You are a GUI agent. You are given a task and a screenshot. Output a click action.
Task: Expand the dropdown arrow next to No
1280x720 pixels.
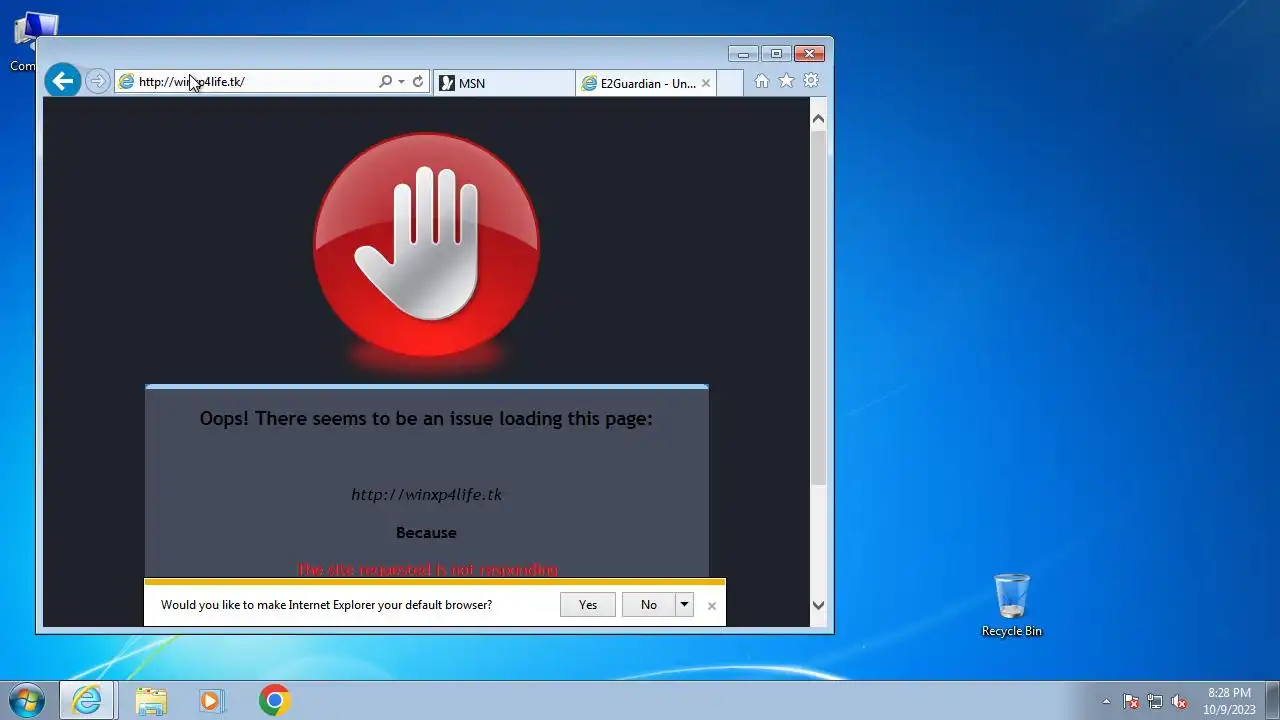point(685,604)
